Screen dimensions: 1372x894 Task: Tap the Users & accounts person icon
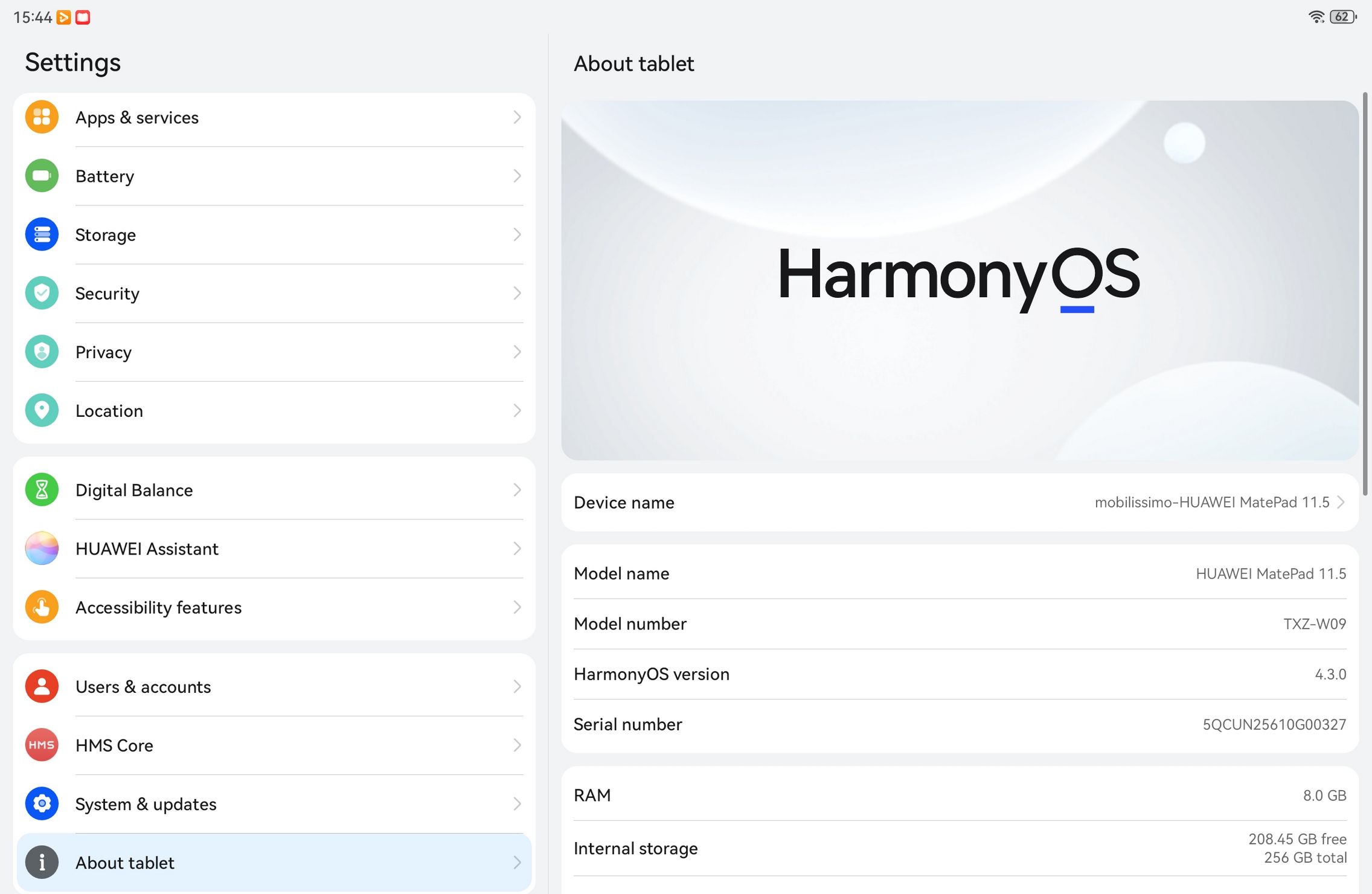(42, 686)
